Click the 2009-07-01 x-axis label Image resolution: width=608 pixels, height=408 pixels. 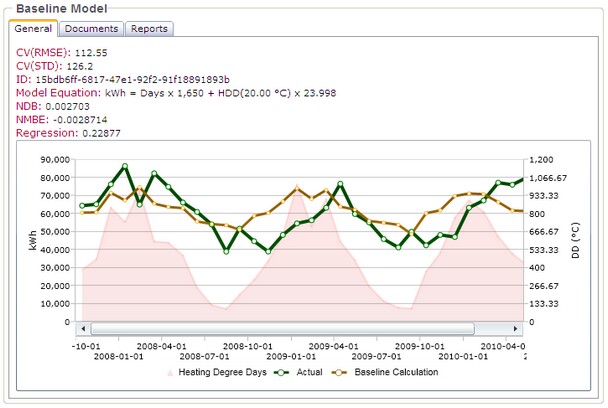(376, 356)
